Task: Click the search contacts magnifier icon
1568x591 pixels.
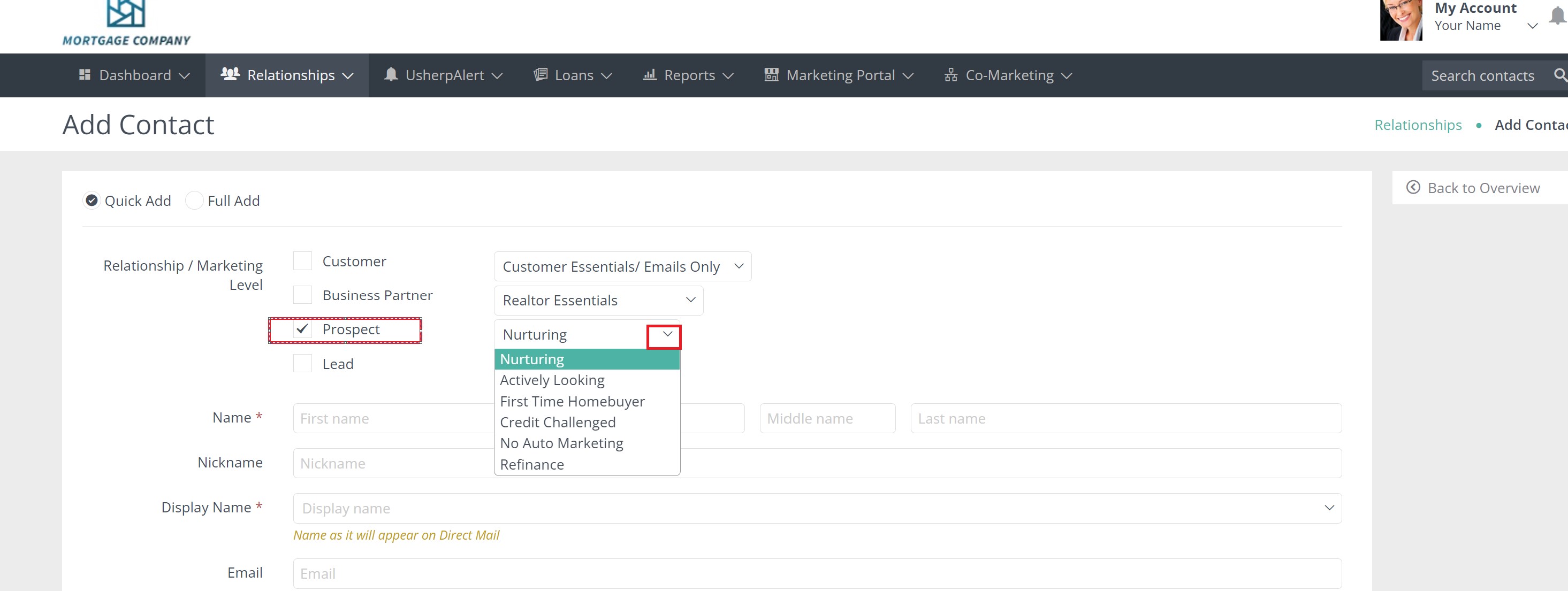Action: tap(1559, 75)
